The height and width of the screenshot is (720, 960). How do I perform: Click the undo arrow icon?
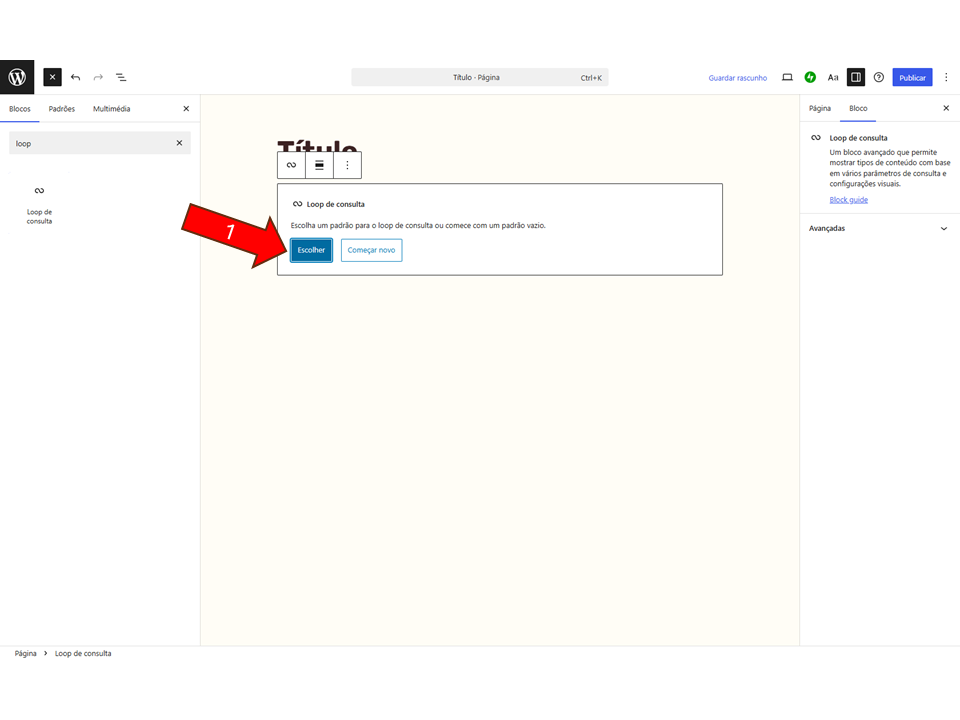75,77
